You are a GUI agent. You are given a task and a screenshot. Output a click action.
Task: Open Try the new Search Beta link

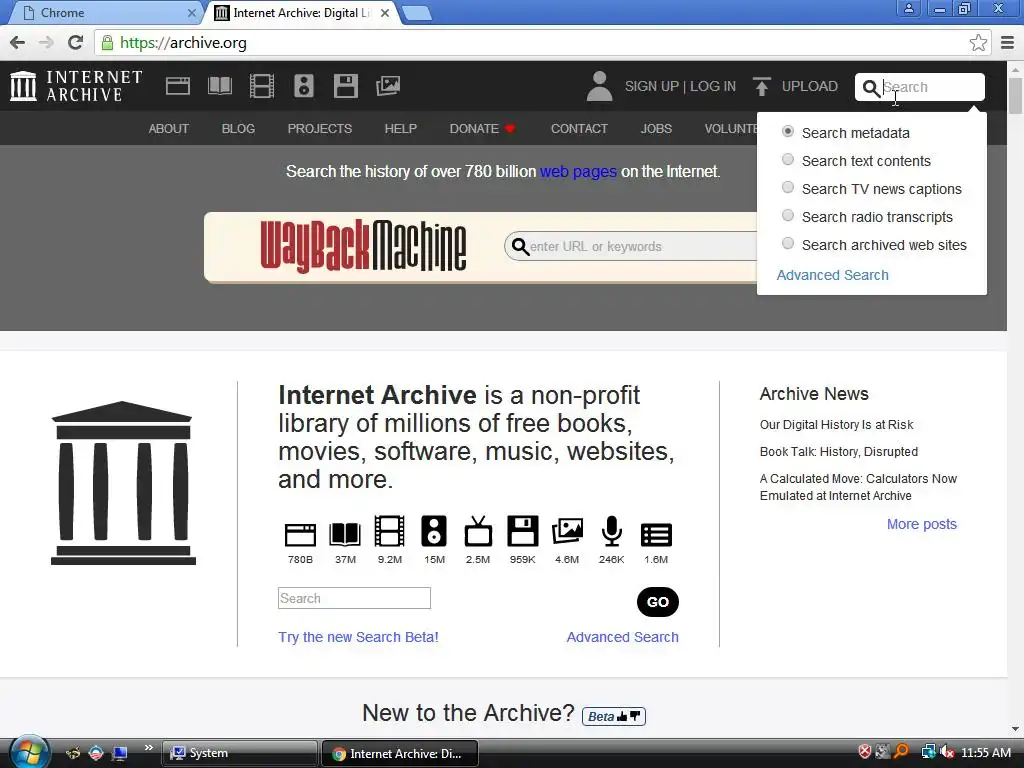pos(359,637)
